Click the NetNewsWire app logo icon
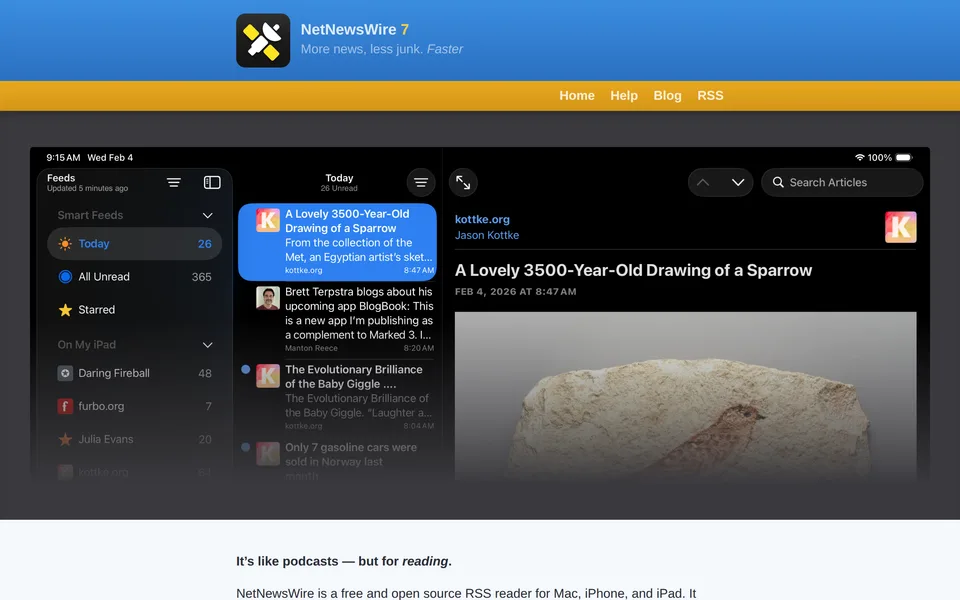The width and height of the screenshot is (960, 600). 263,40
